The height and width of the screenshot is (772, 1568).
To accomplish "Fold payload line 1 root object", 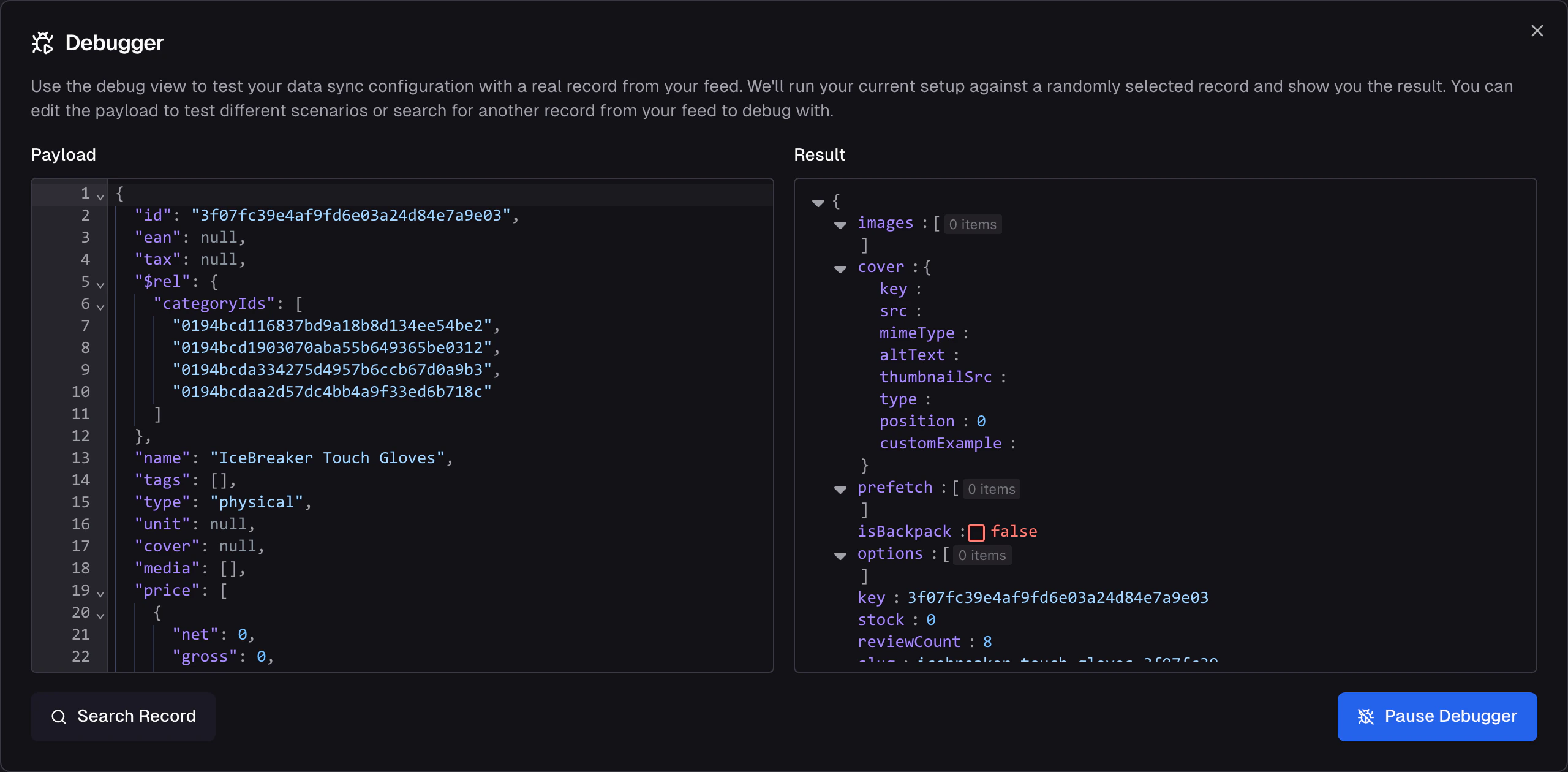I will (100, 197).
